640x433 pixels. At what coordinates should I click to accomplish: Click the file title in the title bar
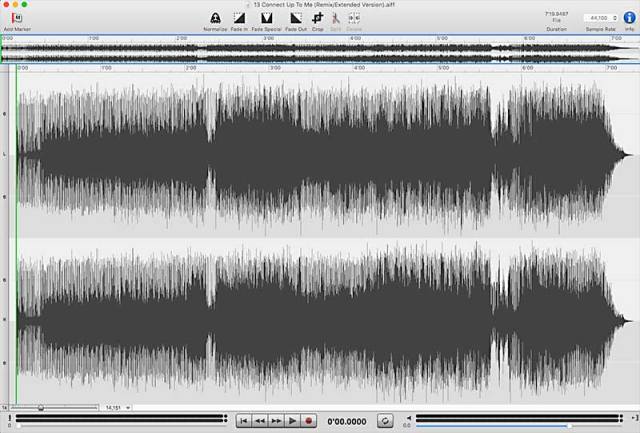tap(323, 4)
